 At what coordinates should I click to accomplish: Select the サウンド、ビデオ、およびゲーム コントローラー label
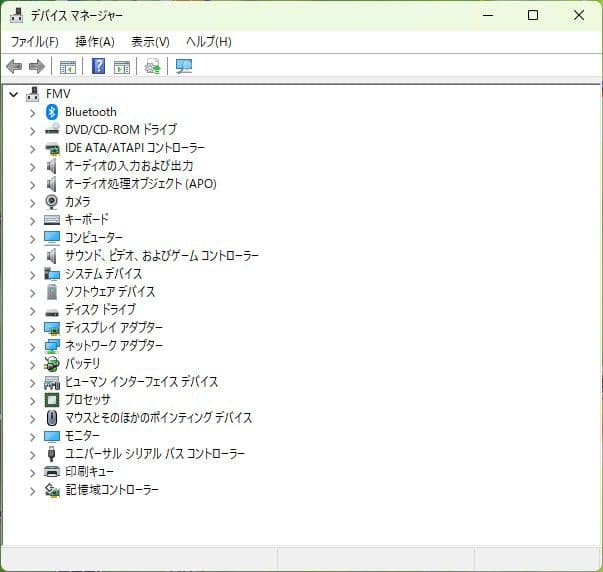click(162, 256)
